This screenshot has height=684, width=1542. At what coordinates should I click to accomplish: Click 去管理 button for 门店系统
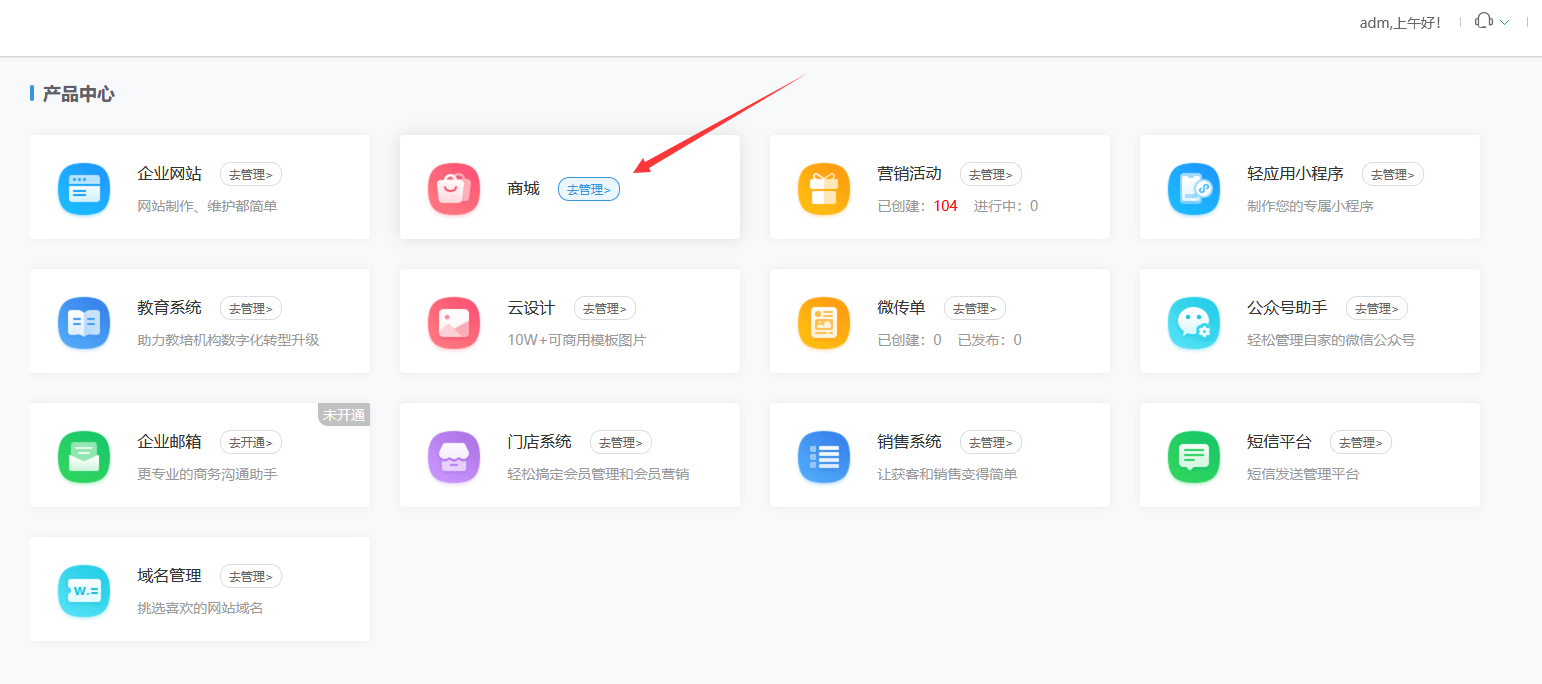coord(621,442)
